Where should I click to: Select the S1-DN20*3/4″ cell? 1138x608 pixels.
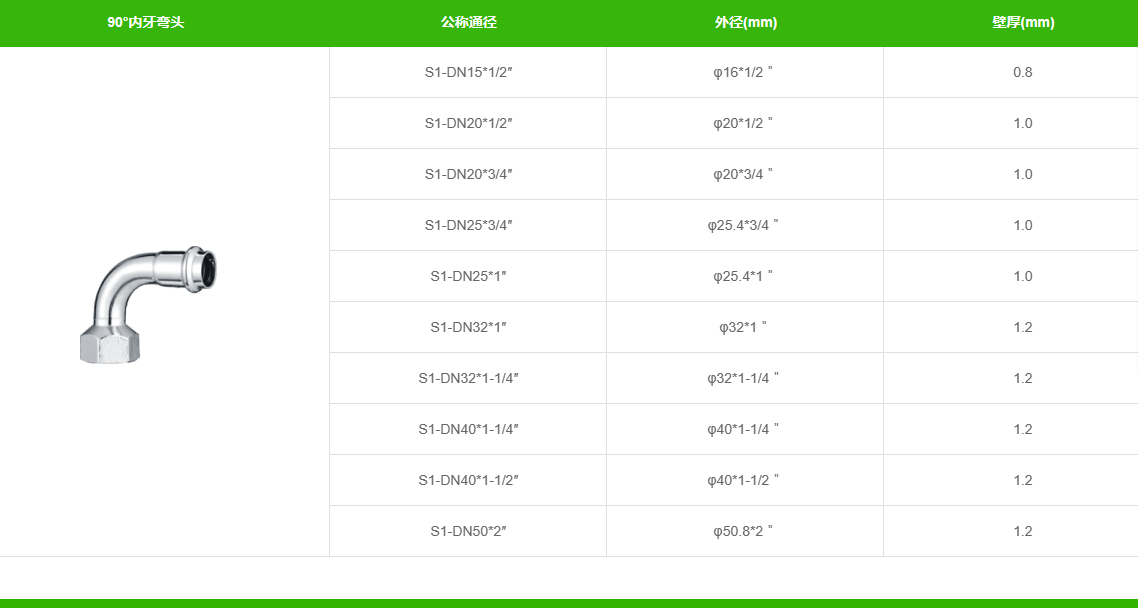click(468, 174)
